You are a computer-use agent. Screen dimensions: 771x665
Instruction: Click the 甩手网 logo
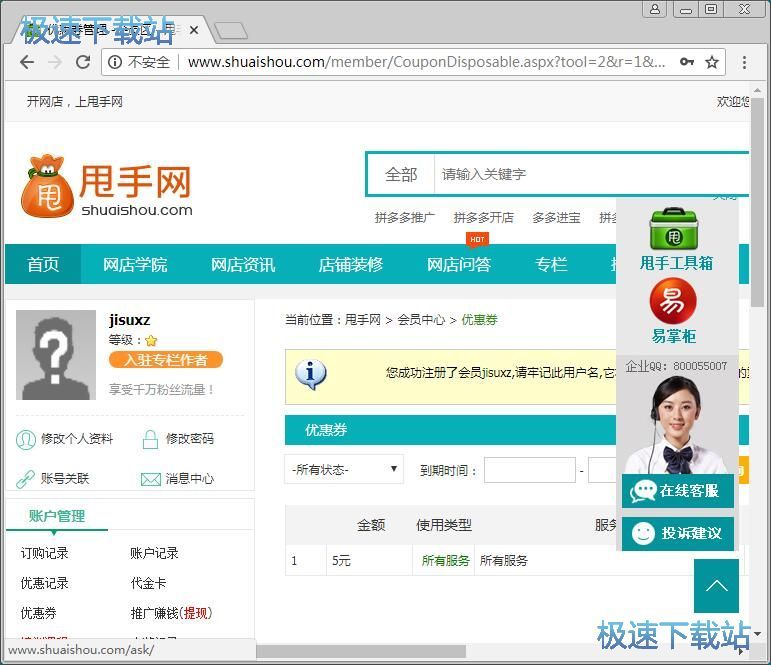click(x=106, y=186)
